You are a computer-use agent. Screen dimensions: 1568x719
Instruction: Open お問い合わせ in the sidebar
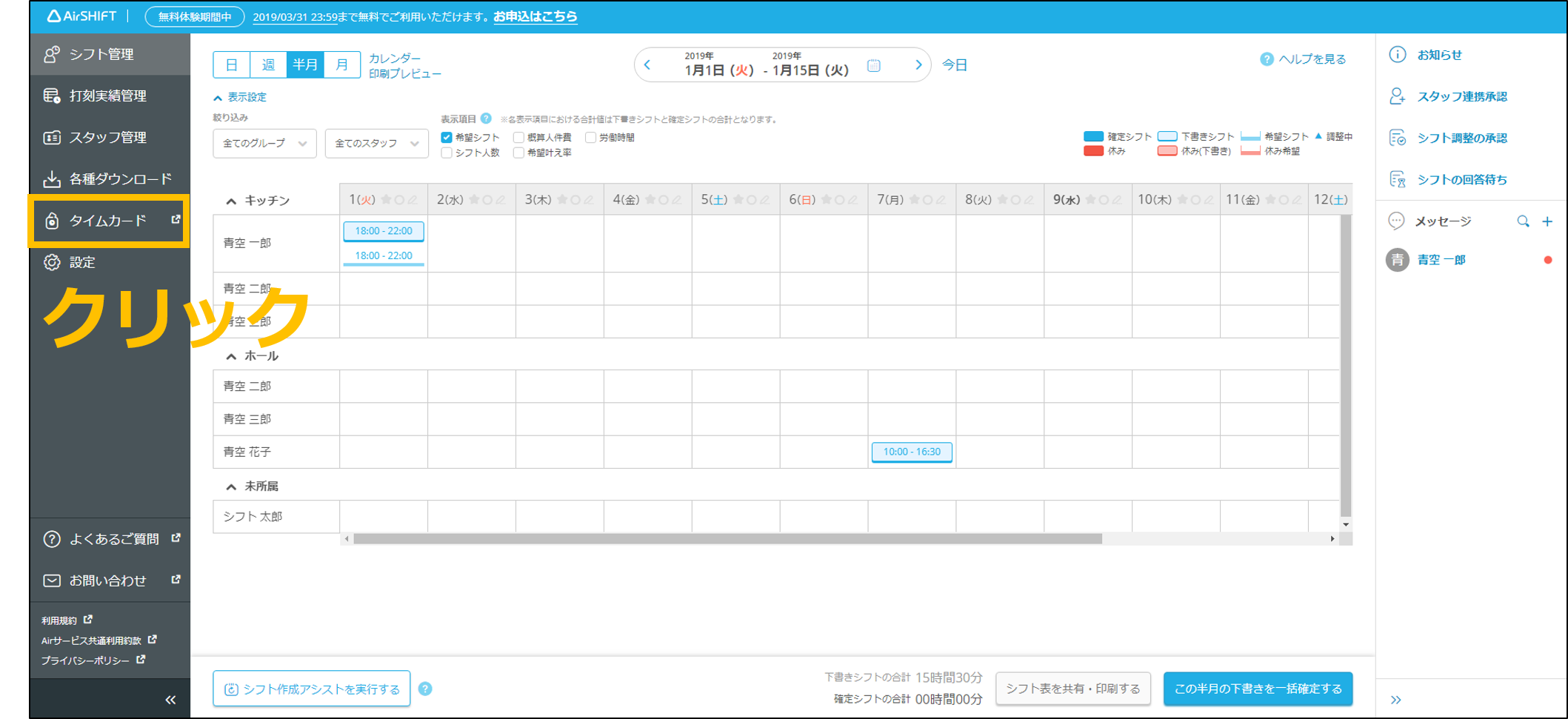110,581
